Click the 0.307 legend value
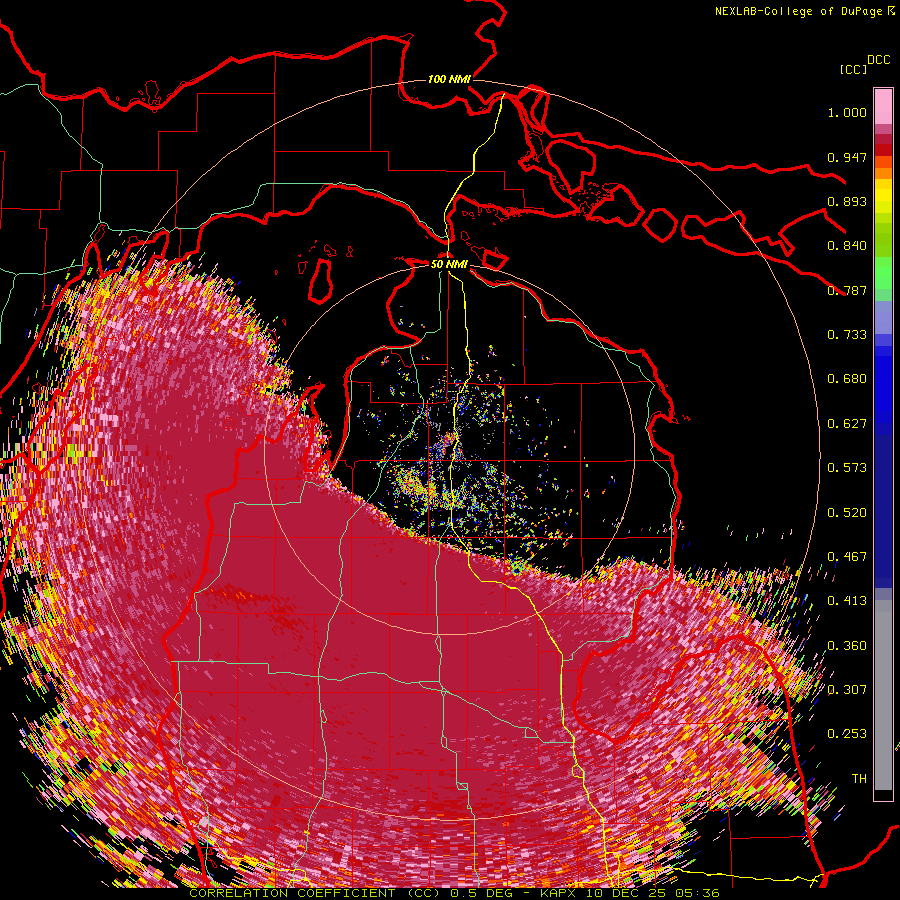Screen dimensions: 900x900 (847, 690)
